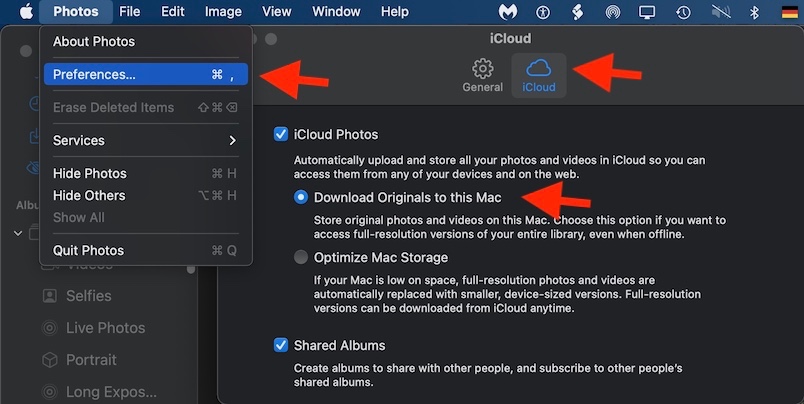This screenshot has width=804, height=404.
Task: Open the Bluetooth menu bar icon
Action: click(x=754, y=12)
